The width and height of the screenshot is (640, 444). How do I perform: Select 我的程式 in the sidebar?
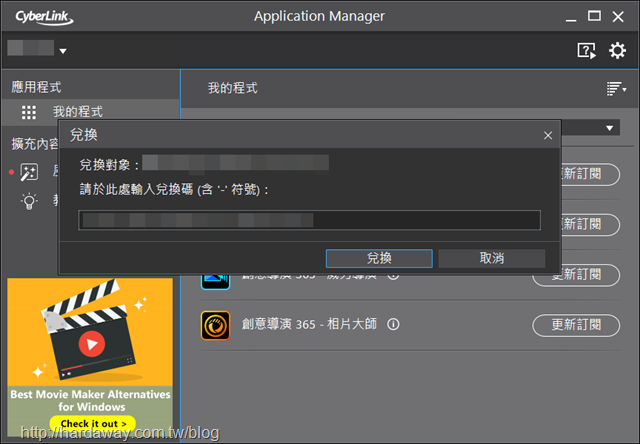[x=90, y=112]
